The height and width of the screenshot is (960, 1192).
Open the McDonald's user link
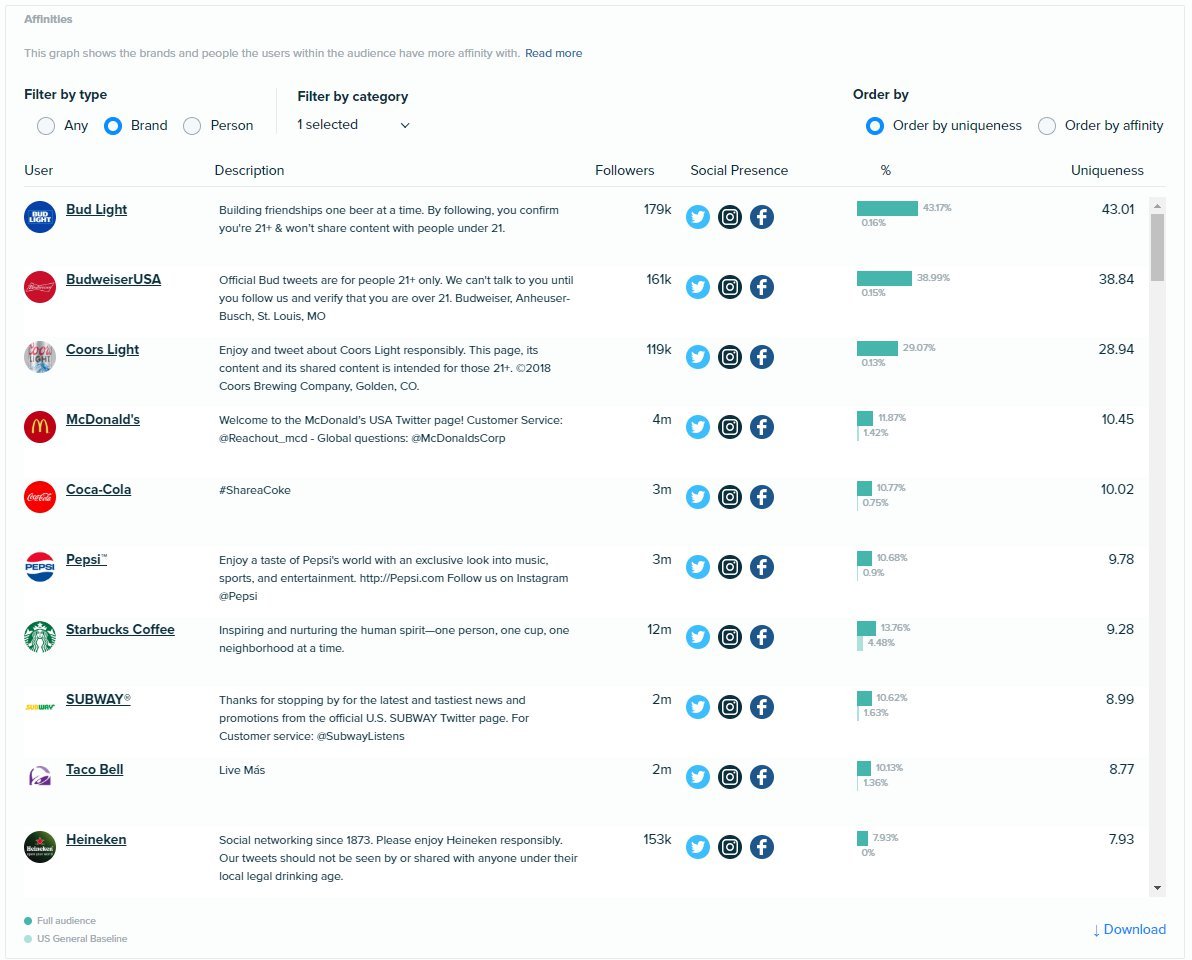pos(103,419)
